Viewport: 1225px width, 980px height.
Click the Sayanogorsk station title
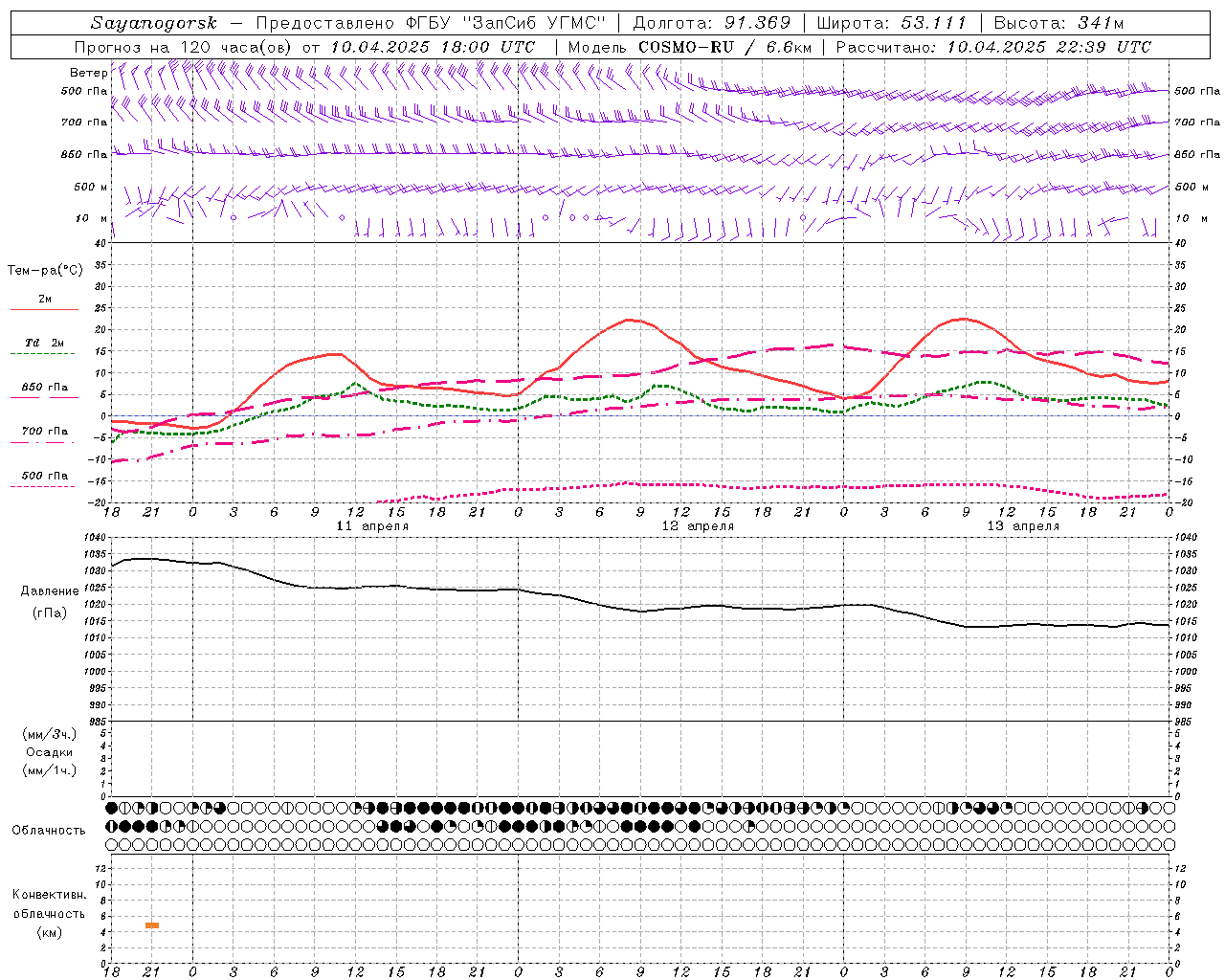pos(154,23)
